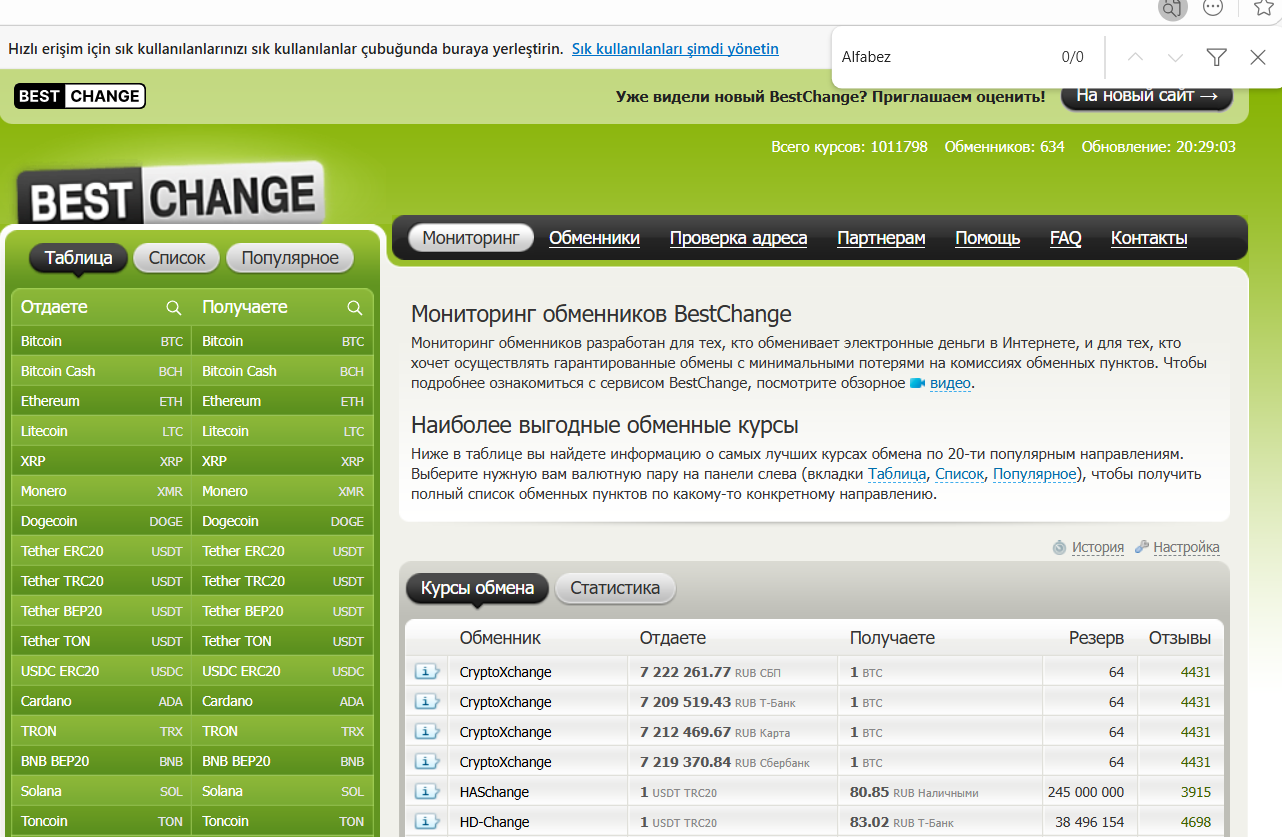Open the видео overview link
1282x837 pixels.
click(950, 383)
